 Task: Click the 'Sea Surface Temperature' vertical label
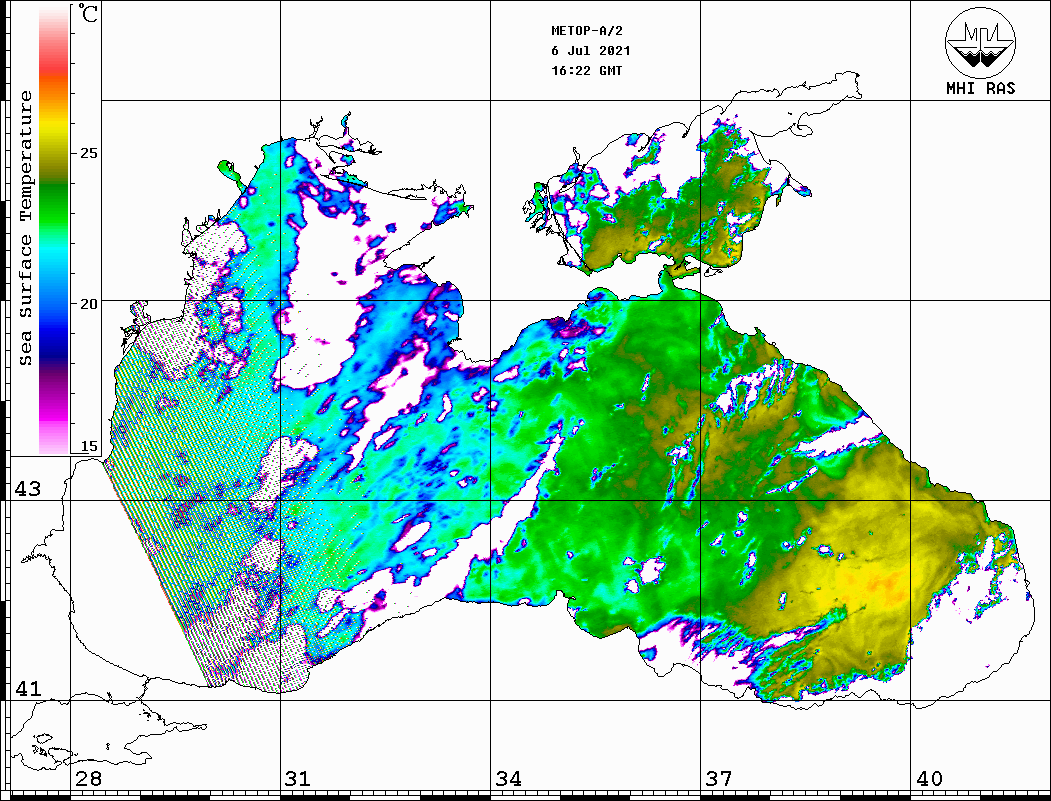point(25,229)
